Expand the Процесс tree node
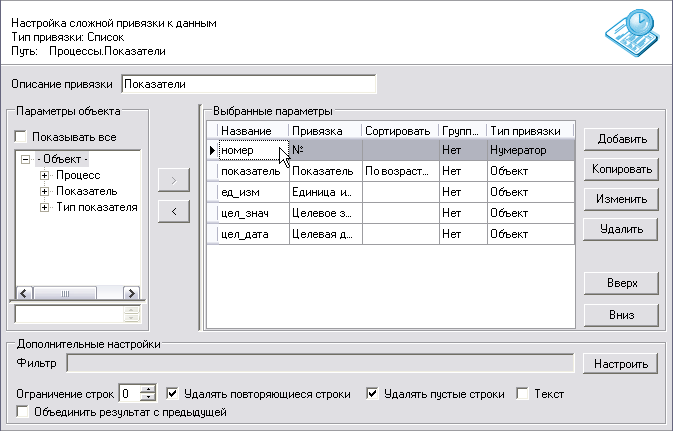The width and height of the screenshot is (673, 431). [x=44, y=175]
